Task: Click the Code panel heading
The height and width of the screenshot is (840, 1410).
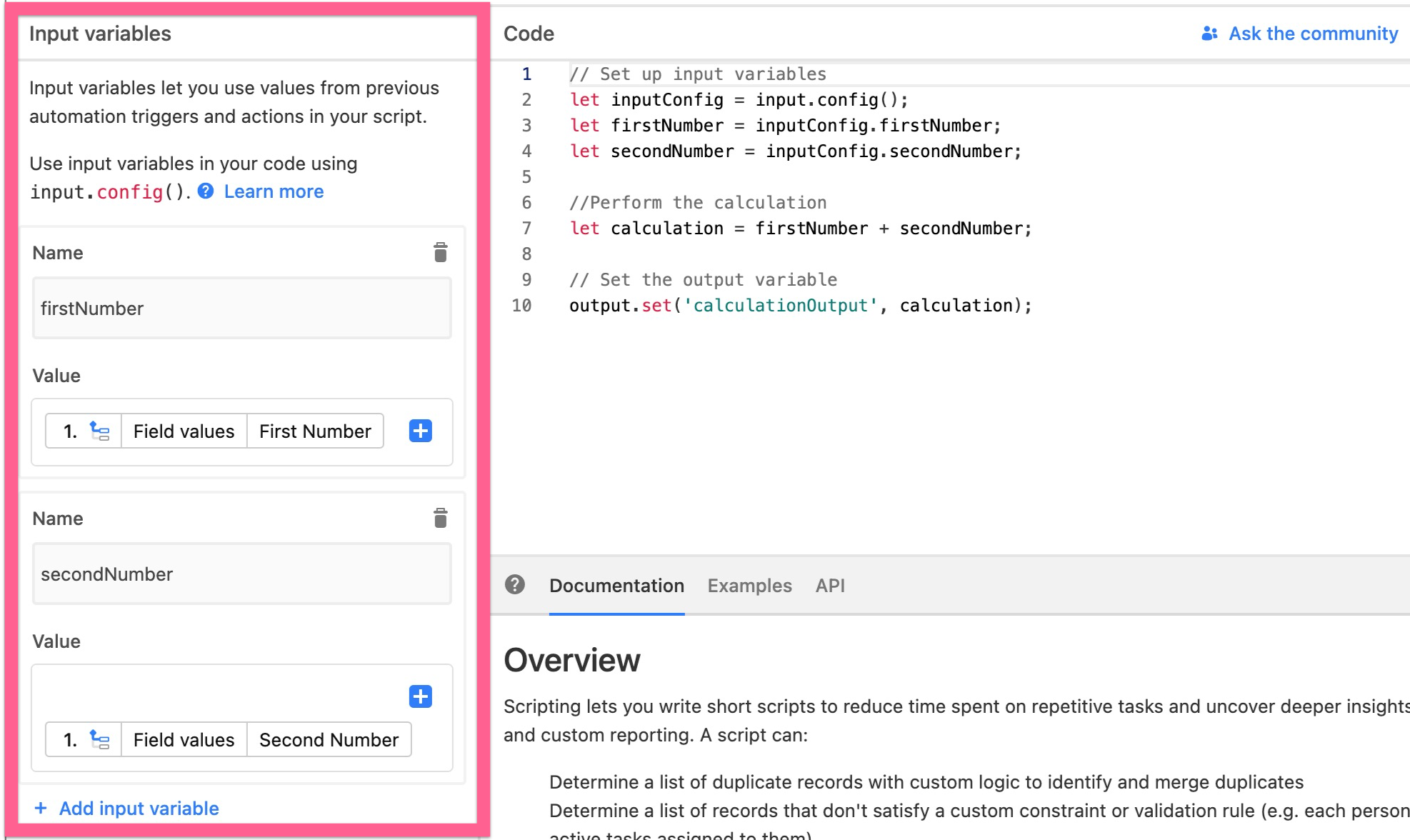Action: click(x=529, y=34)
